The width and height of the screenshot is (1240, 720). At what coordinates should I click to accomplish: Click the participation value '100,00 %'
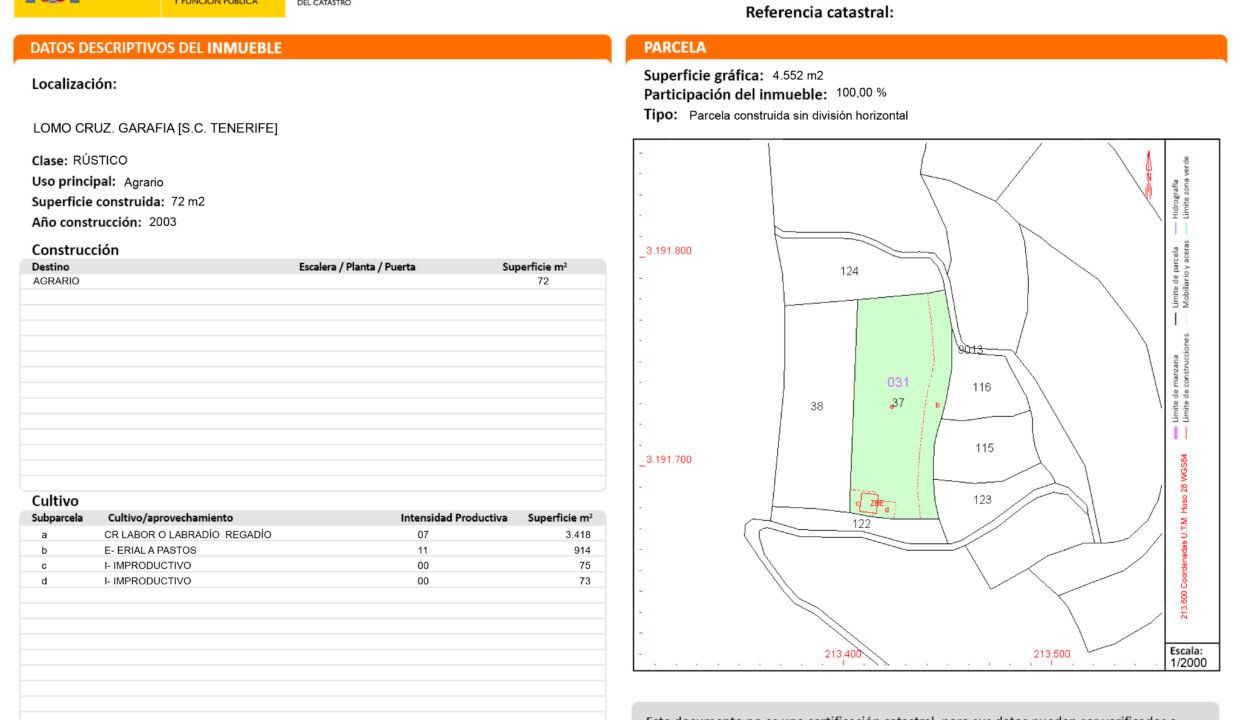pyautogui.click(x=861, y=92)
